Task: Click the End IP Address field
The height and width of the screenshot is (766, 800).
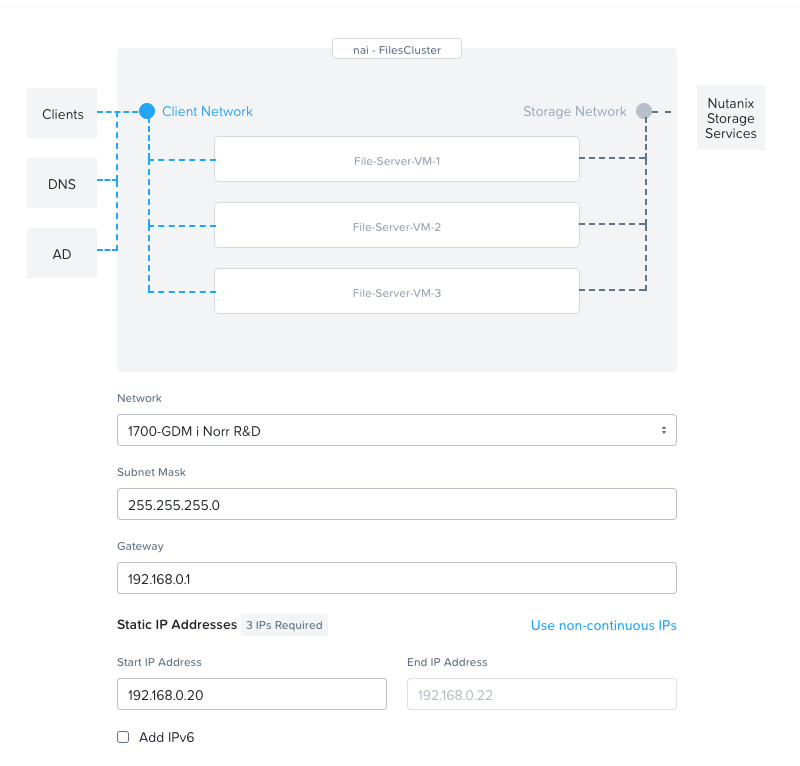Action: click(541, 694)
